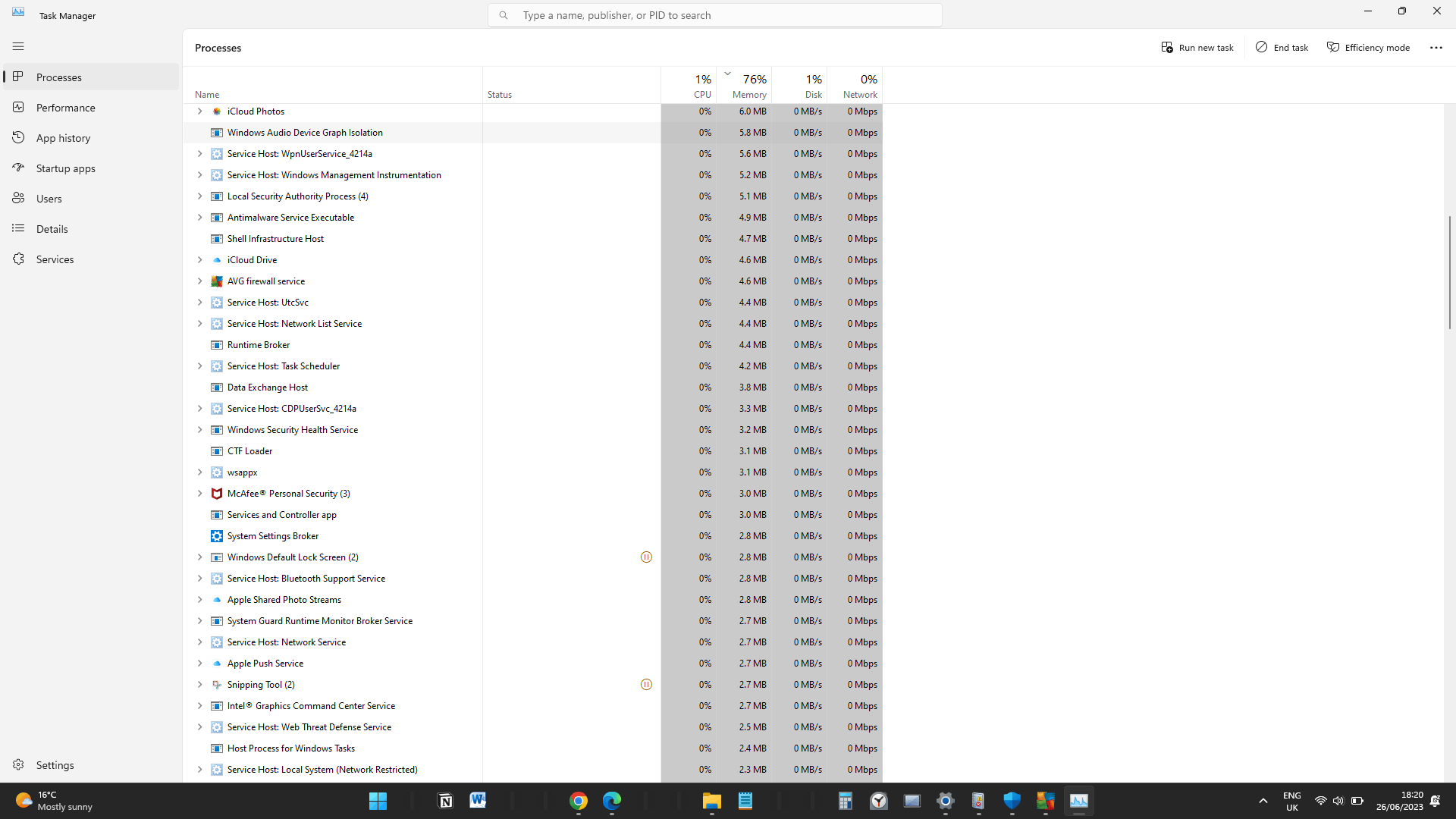
Task: Click the Users sidebar icon
Action: [x=18, y=198]
